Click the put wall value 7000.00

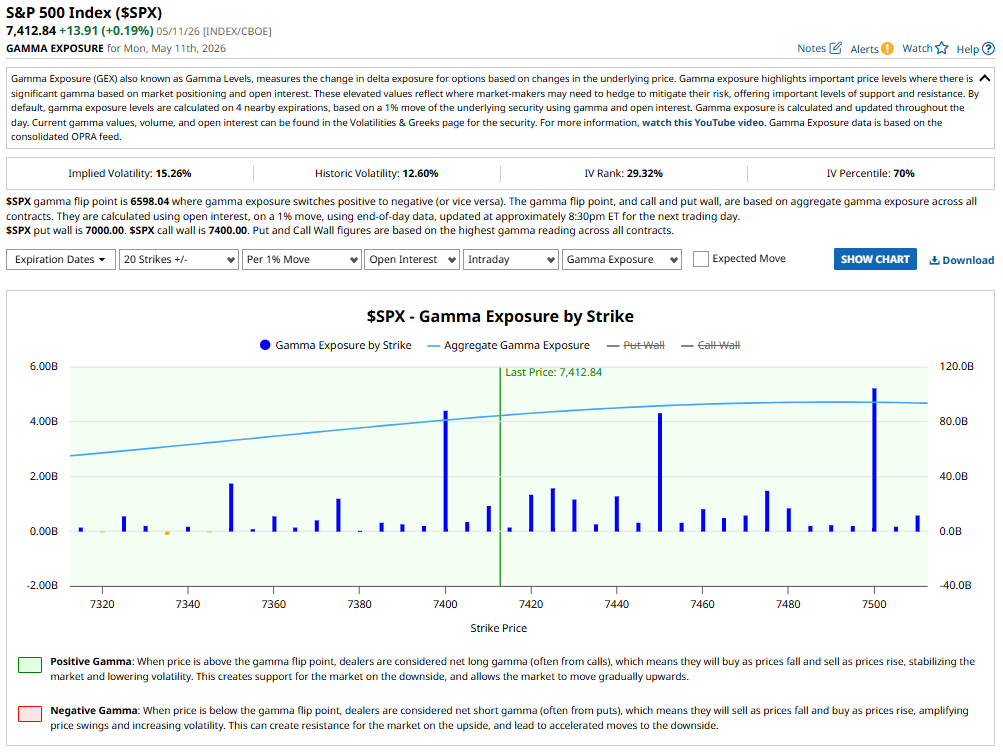[104, 230]
